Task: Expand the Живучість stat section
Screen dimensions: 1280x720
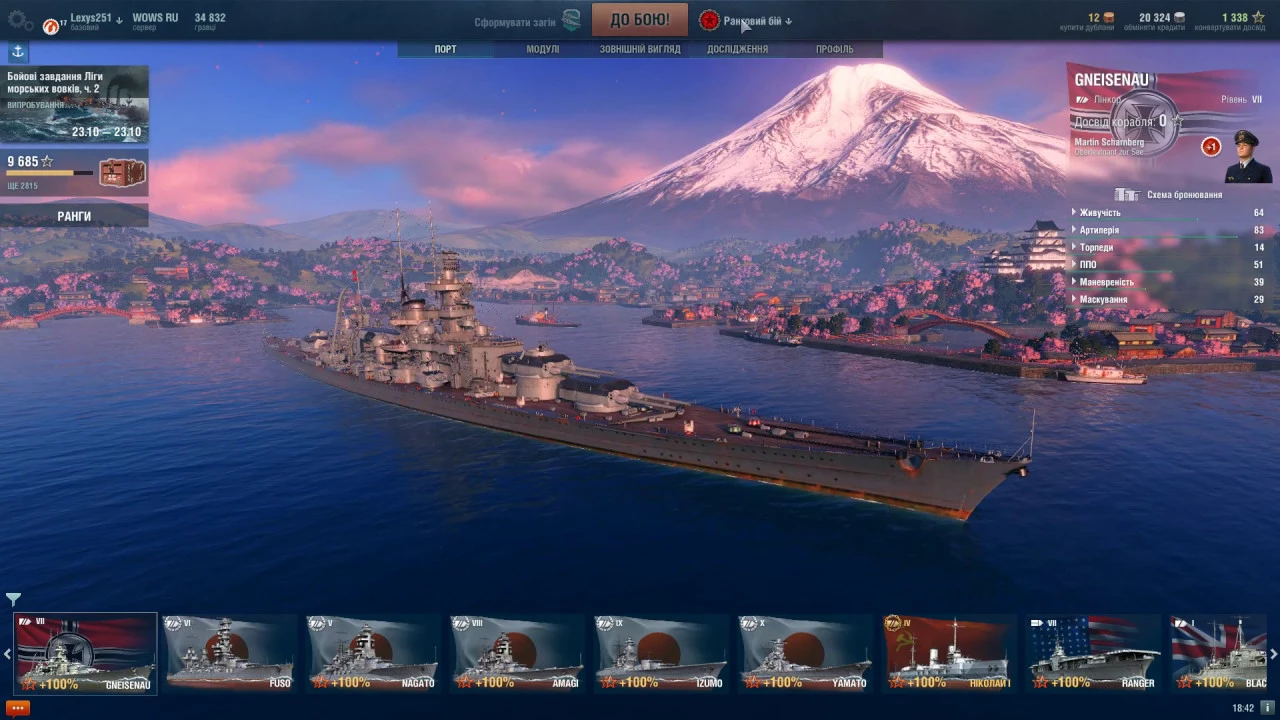Action: pyautogui.click(x=1168, y=212)
